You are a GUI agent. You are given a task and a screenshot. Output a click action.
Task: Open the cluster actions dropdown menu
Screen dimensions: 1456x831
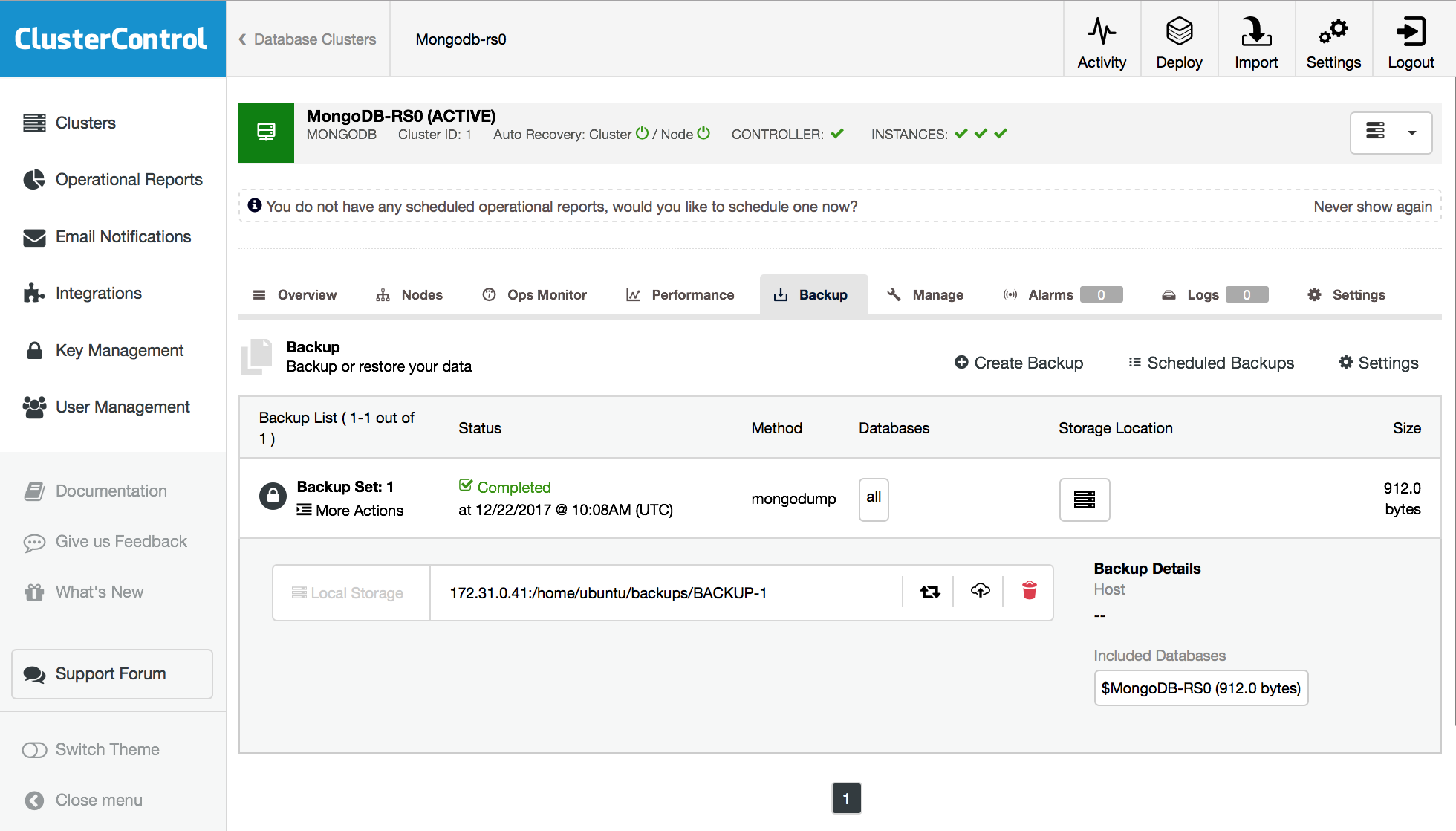point(1391,132)
